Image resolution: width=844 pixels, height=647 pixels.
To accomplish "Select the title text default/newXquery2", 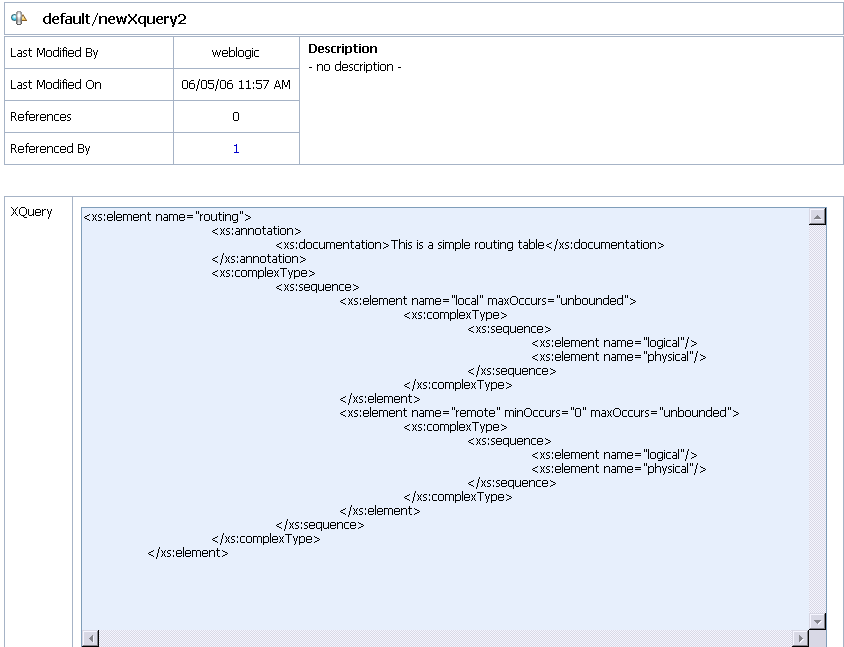I will (x=114, y=19).
